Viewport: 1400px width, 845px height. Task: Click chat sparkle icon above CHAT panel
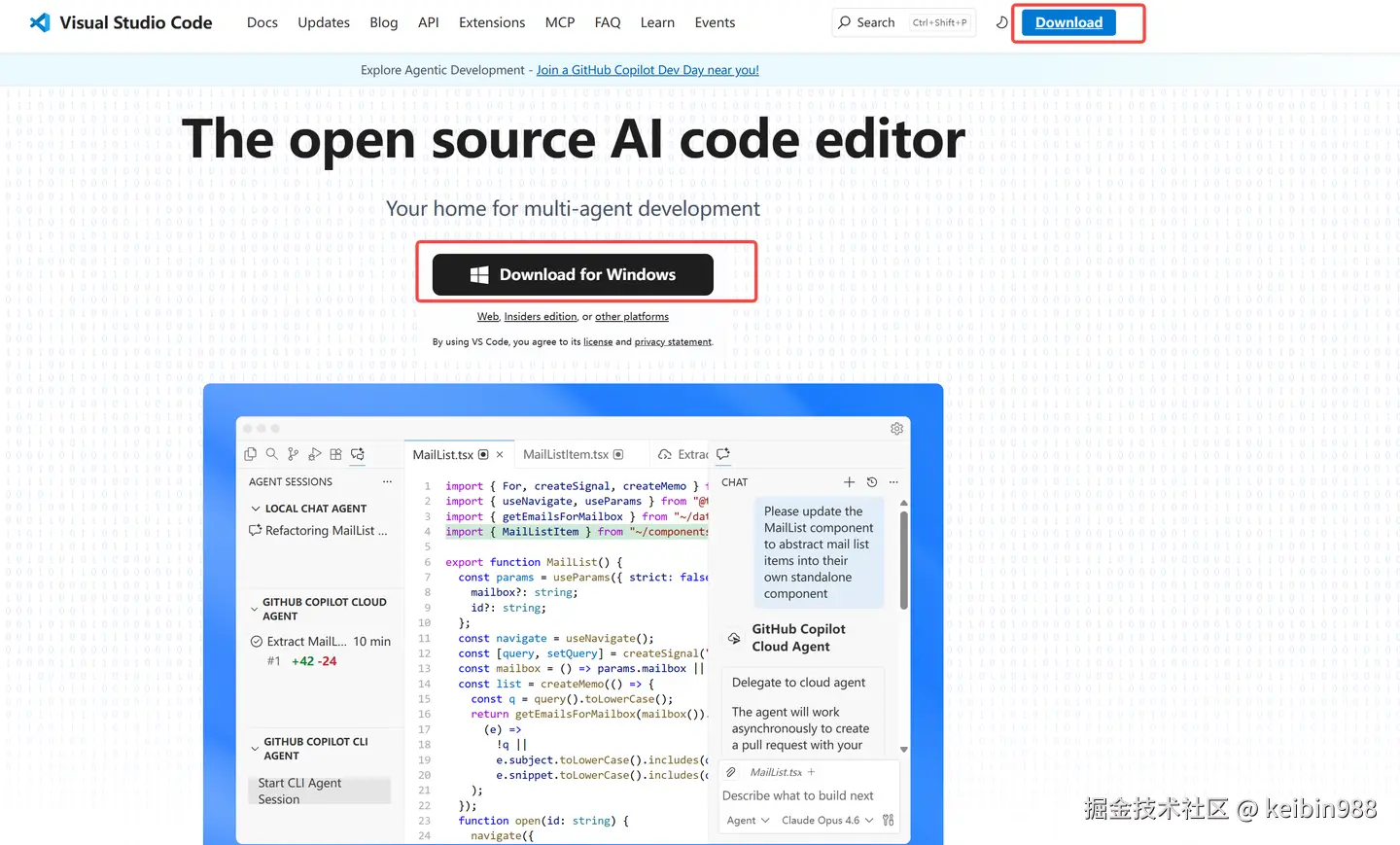coord(723,454)
